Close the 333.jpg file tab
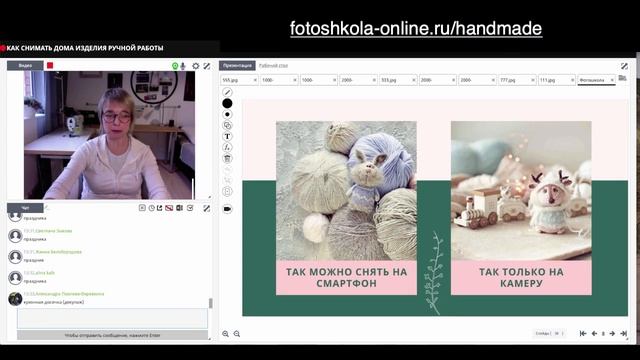 click(x=414, y=80)
